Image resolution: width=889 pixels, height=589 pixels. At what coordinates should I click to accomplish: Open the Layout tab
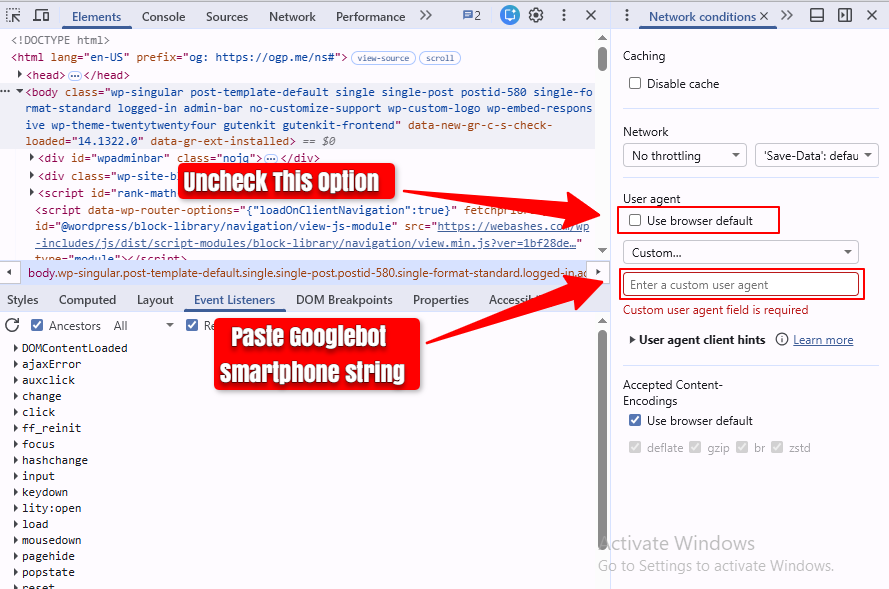[x=155, y=300]
